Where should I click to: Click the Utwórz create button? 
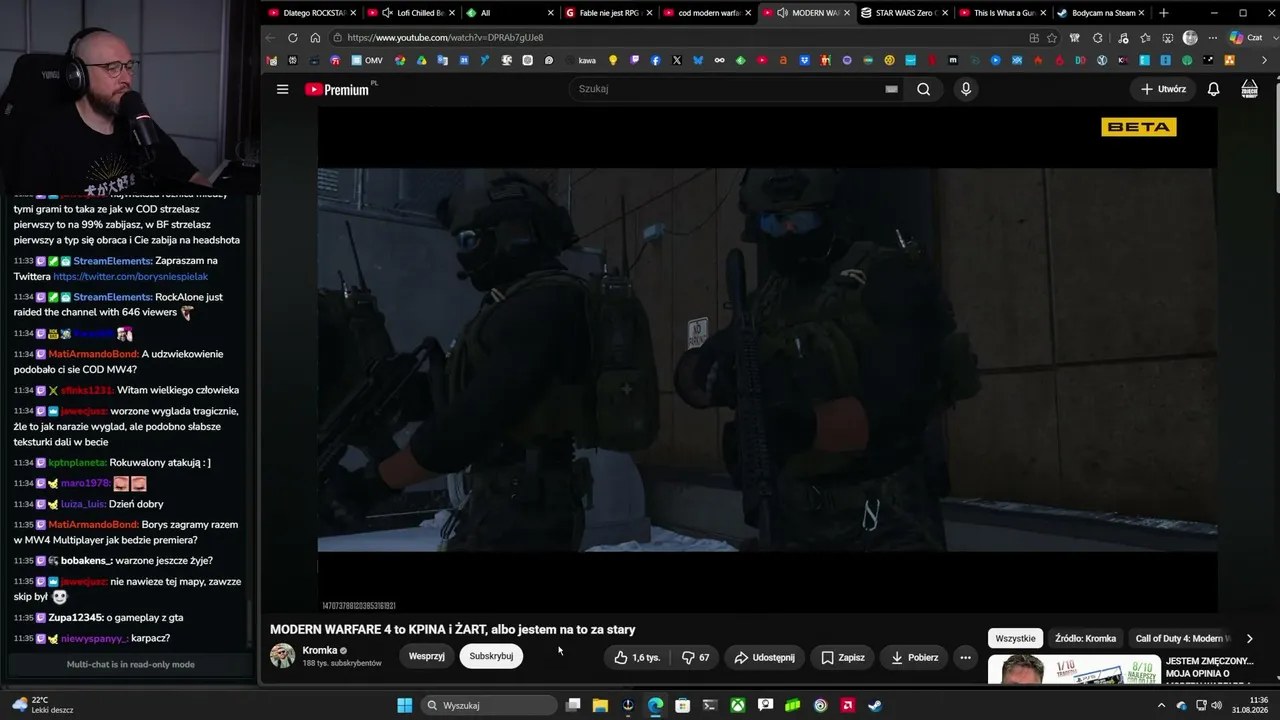[1163, 89]
